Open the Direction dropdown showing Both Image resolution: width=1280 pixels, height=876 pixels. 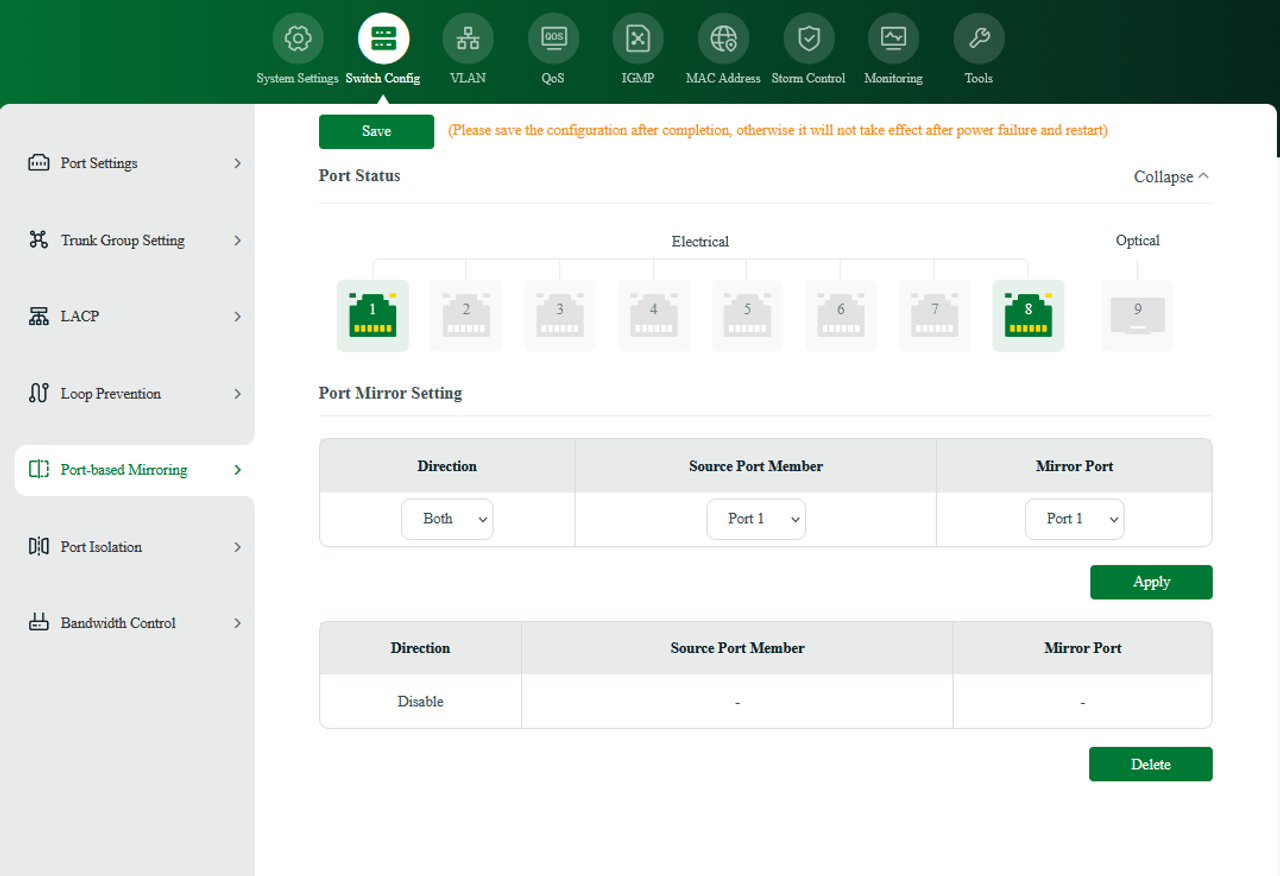[447, 518]
